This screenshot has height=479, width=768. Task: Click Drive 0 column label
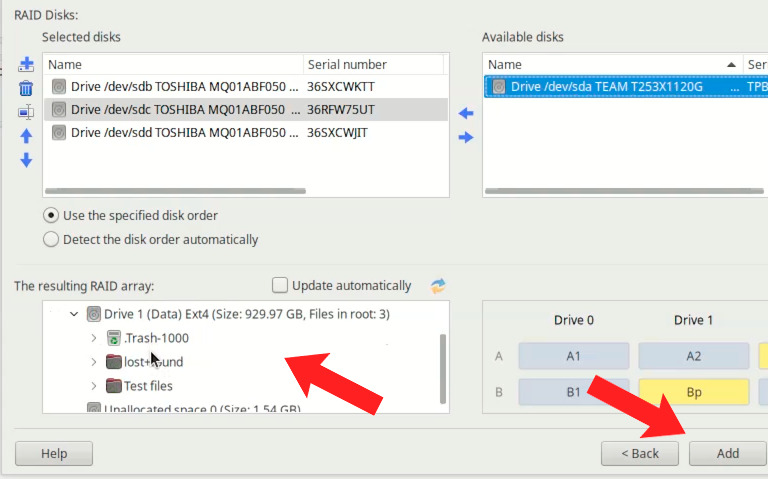[574, 320]
